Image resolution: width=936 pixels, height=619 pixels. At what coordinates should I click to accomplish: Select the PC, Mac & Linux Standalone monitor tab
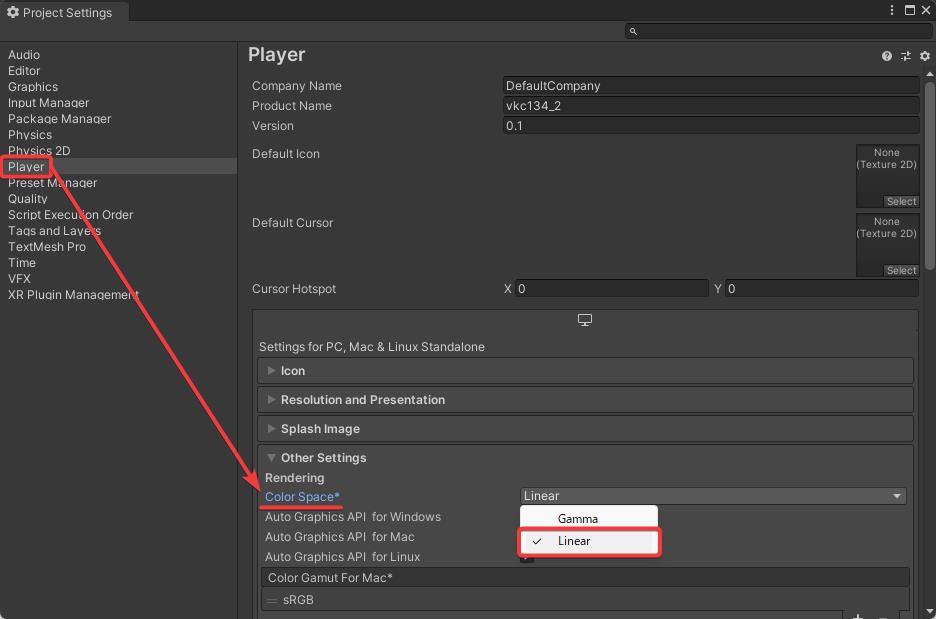[585, 320]
